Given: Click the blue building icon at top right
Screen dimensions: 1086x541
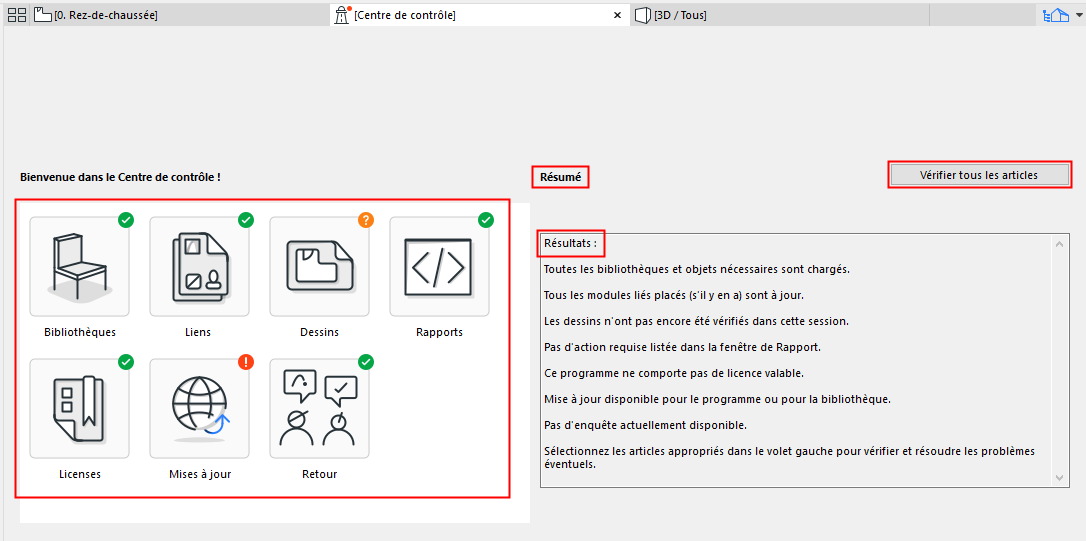Looking at the screenshot, I should [x=1056, y=15].
